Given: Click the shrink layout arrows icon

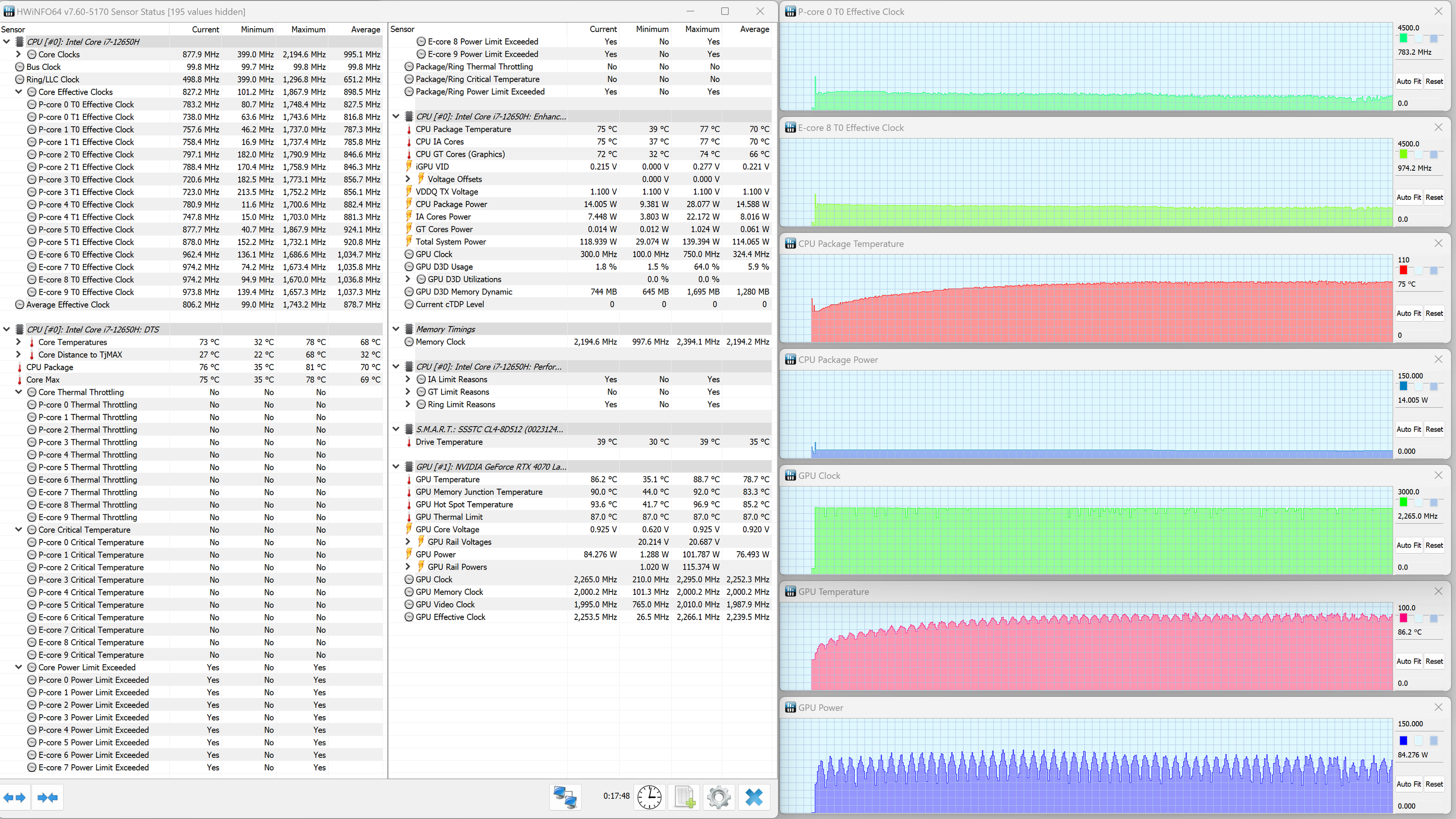Looking at the screenshot, I should click(48, 798).
